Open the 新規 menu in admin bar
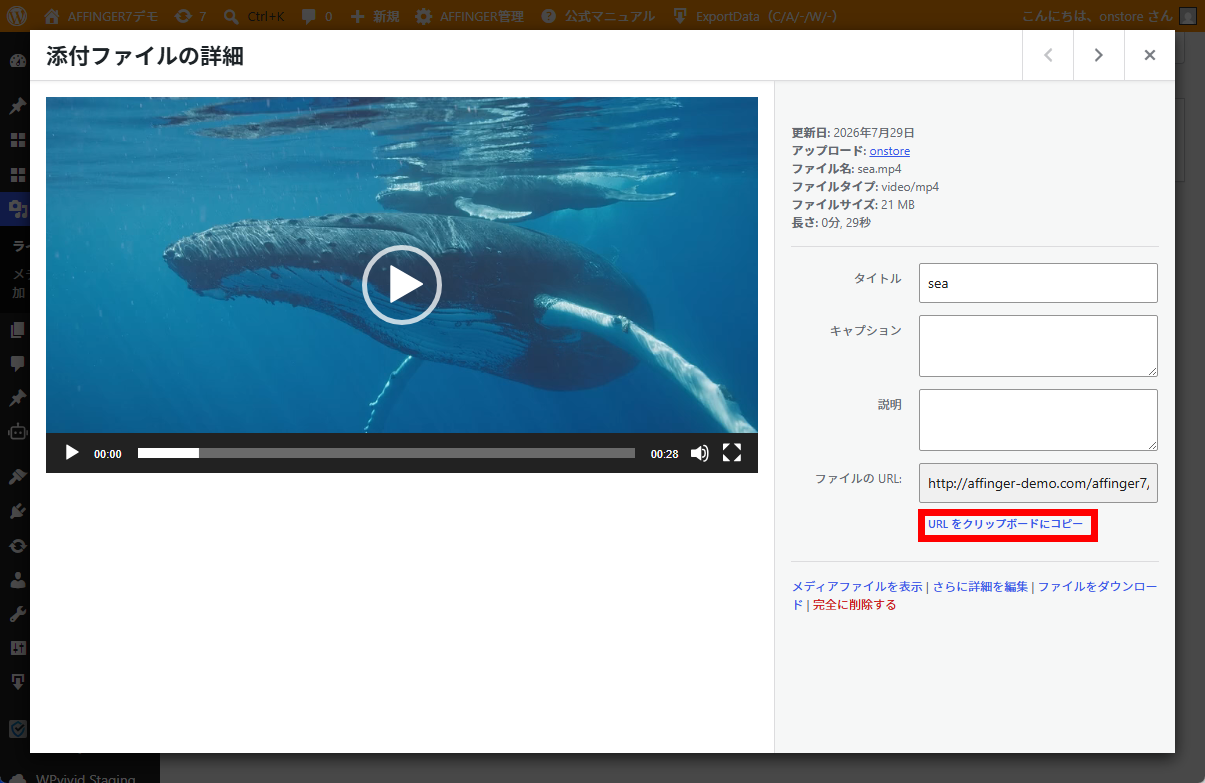Image resolution: width=1205 pixels, height=783 pixels. point(375,16)
